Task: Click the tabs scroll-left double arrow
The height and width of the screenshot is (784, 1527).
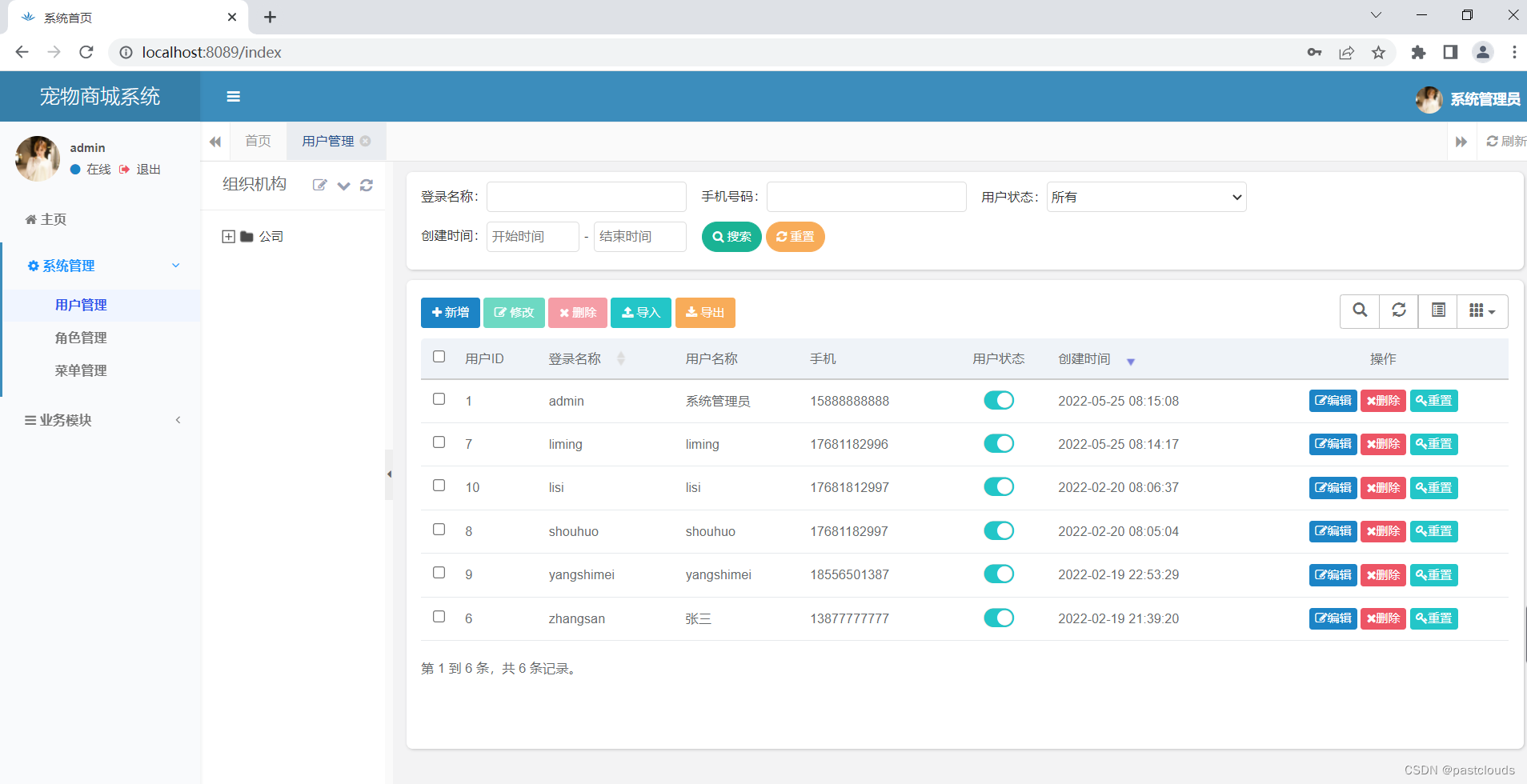Action: point(215,142)
